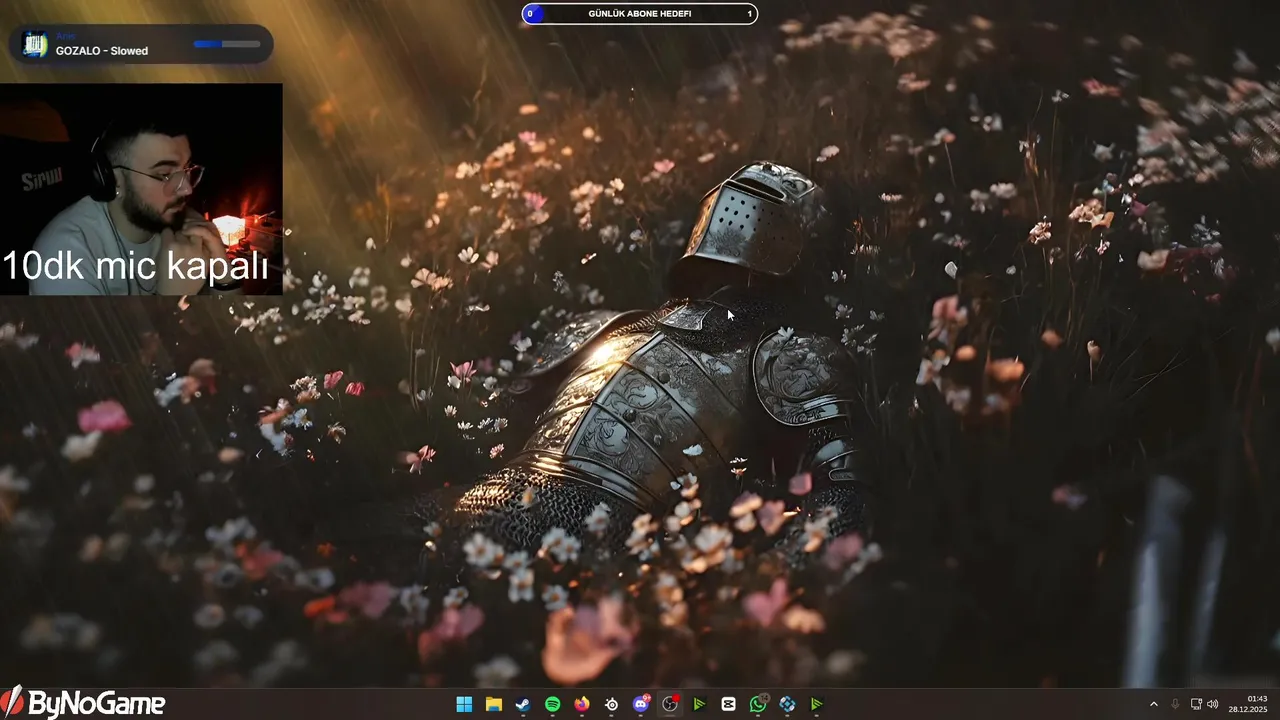Open WhatsApp from the taskbar
The width and height of the screenshot is (1280, 720).
[x=758, y=704]
